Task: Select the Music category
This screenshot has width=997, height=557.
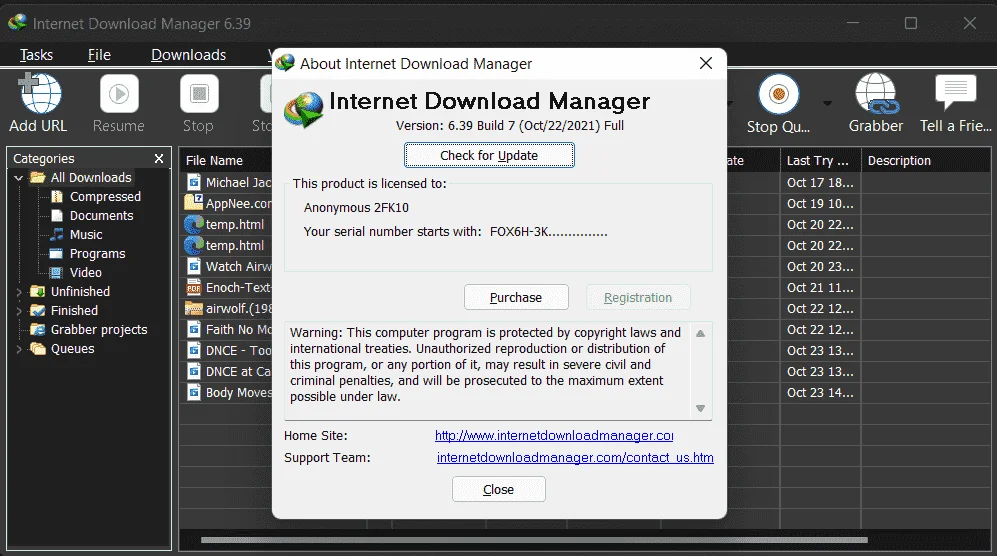Action: [86, 235]
